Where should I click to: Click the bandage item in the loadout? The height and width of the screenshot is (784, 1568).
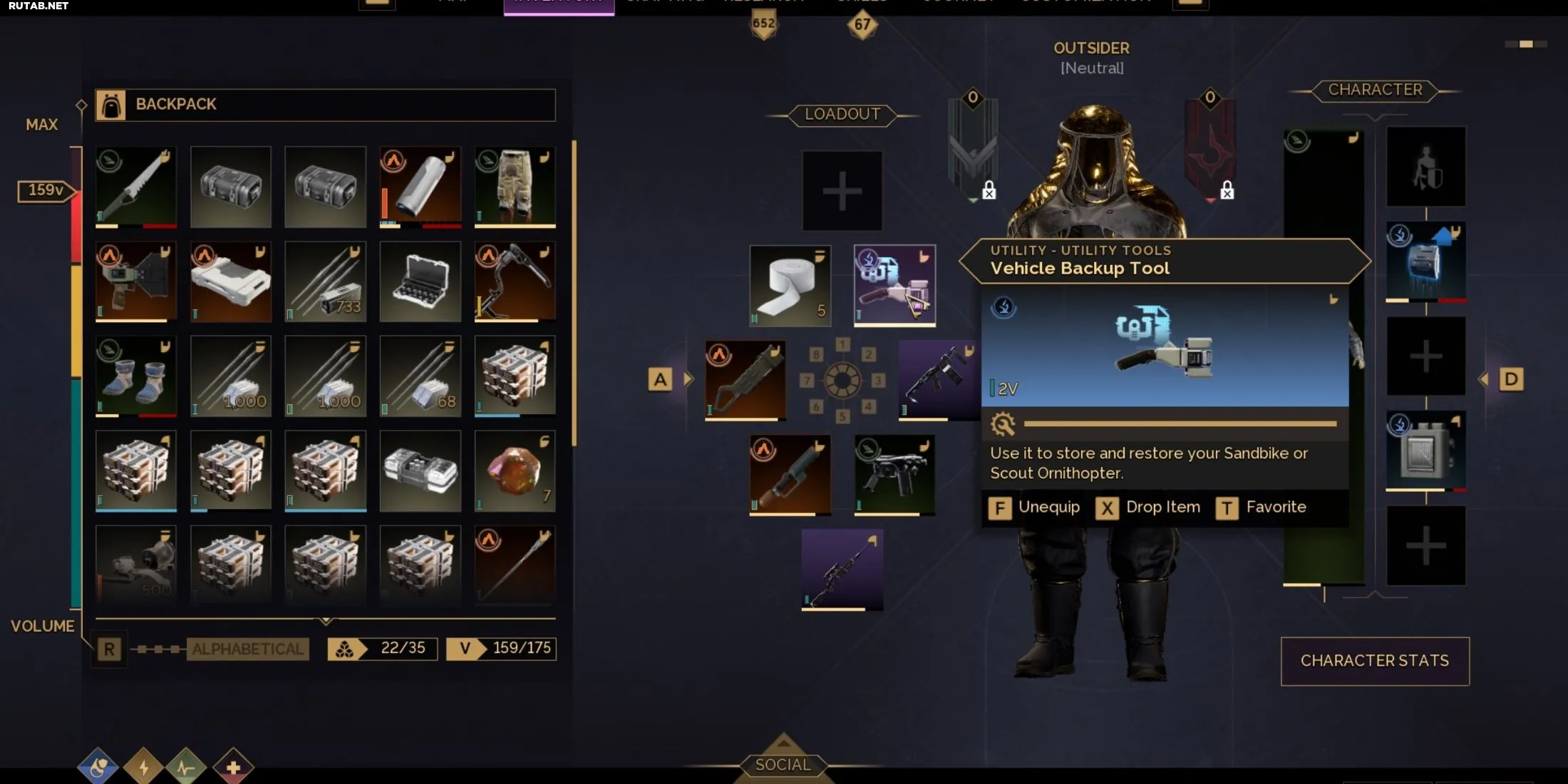(x=790, y=285)
